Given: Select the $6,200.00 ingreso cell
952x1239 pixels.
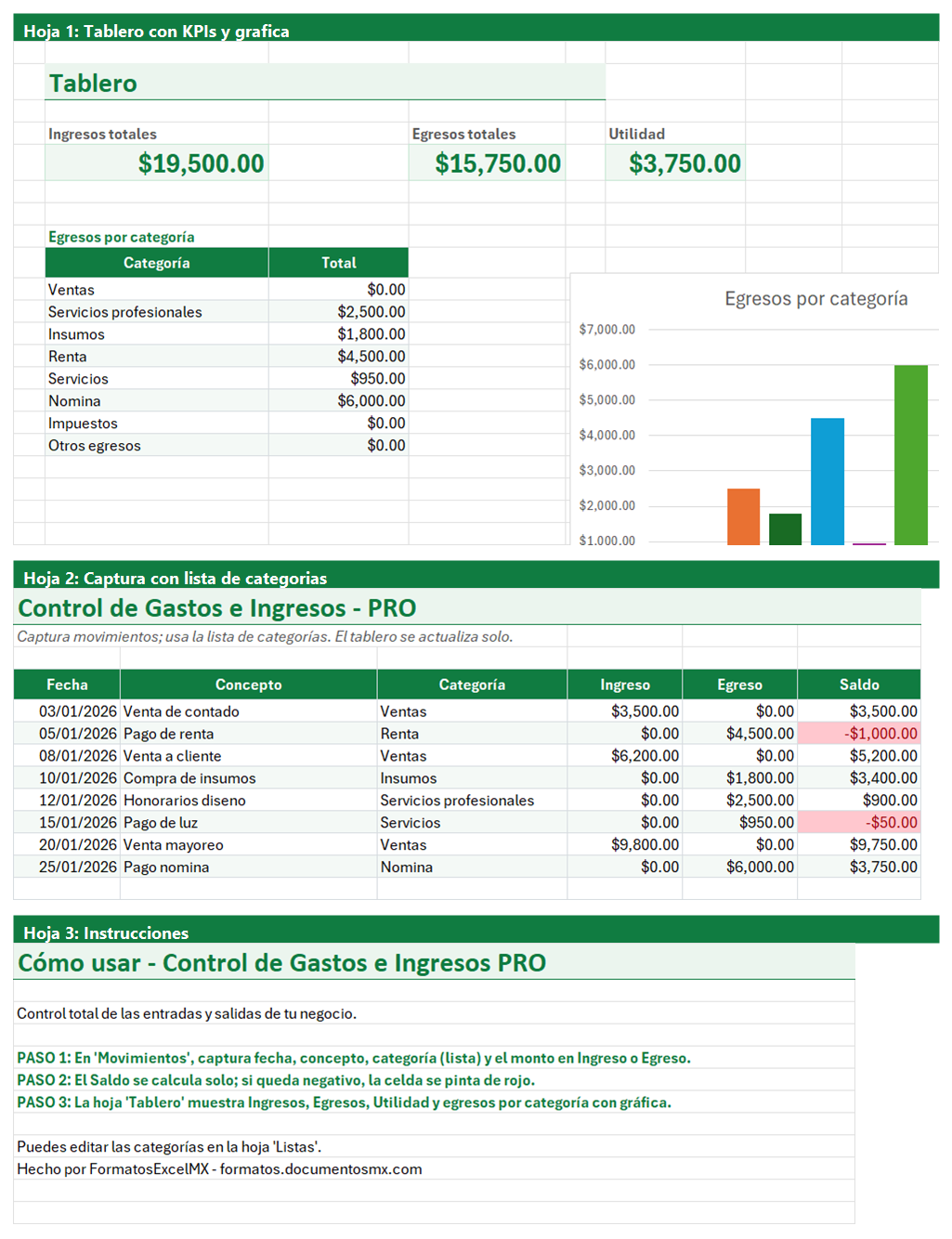Looking at the screenshot, I should pos(625,756).
